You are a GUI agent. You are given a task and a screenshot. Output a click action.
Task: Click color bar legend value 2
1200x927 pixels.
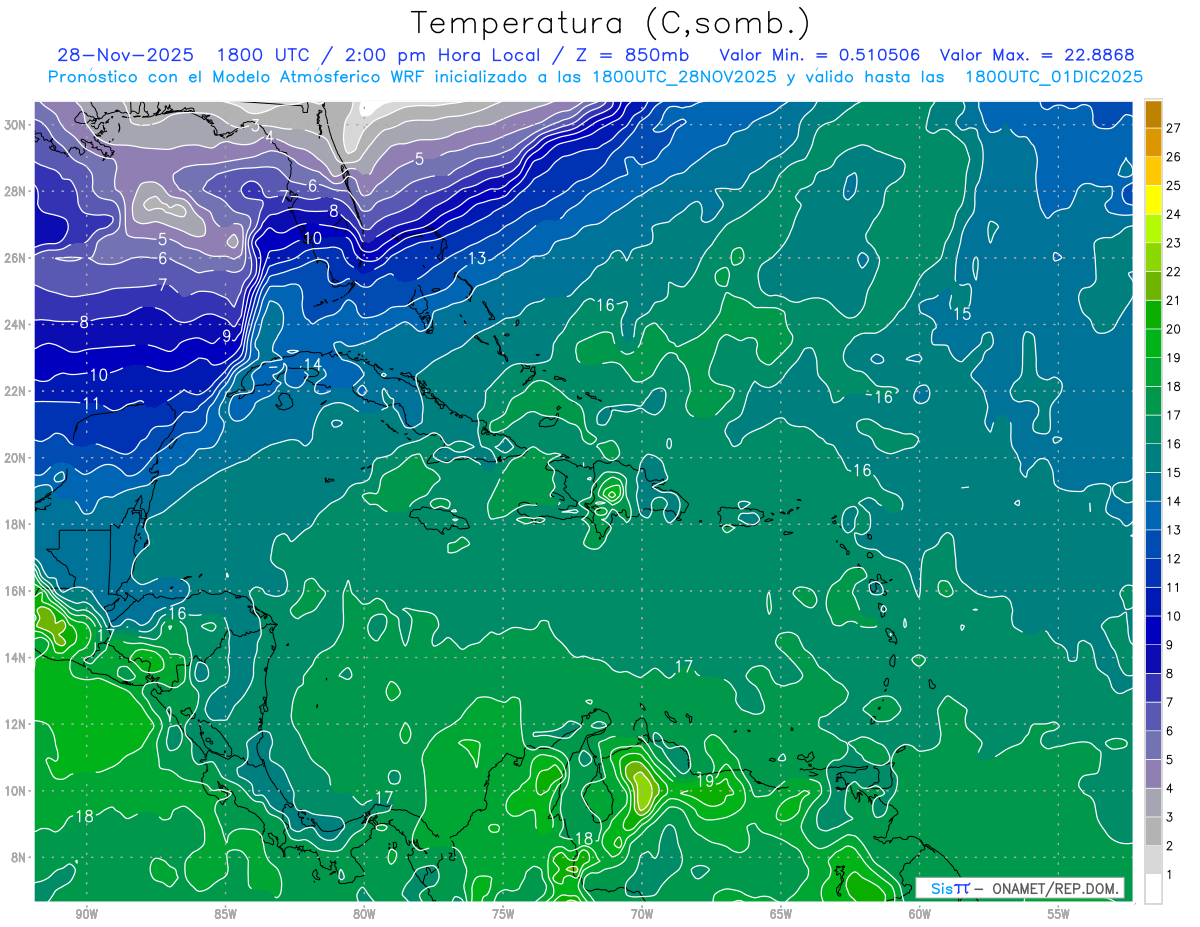pos(1169,846)
